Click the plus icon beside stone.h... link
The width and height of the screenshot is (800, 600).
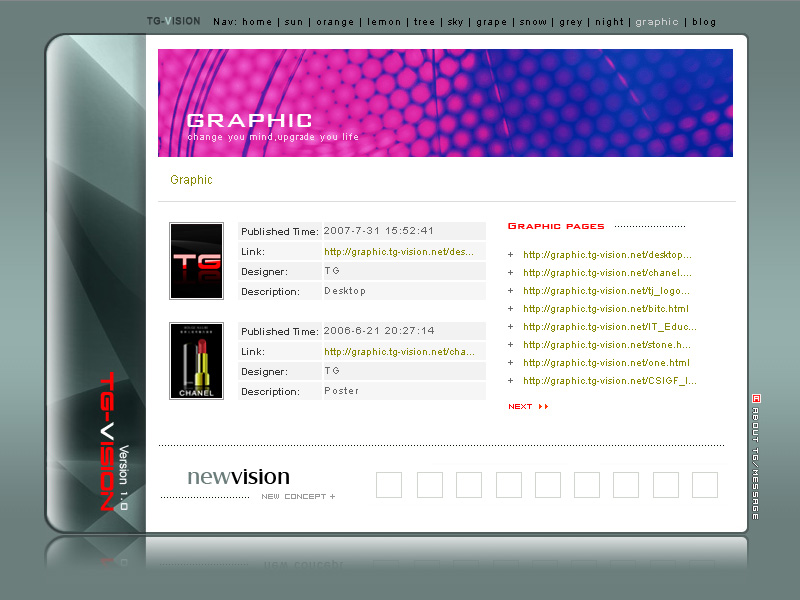(x=510, y=345)
